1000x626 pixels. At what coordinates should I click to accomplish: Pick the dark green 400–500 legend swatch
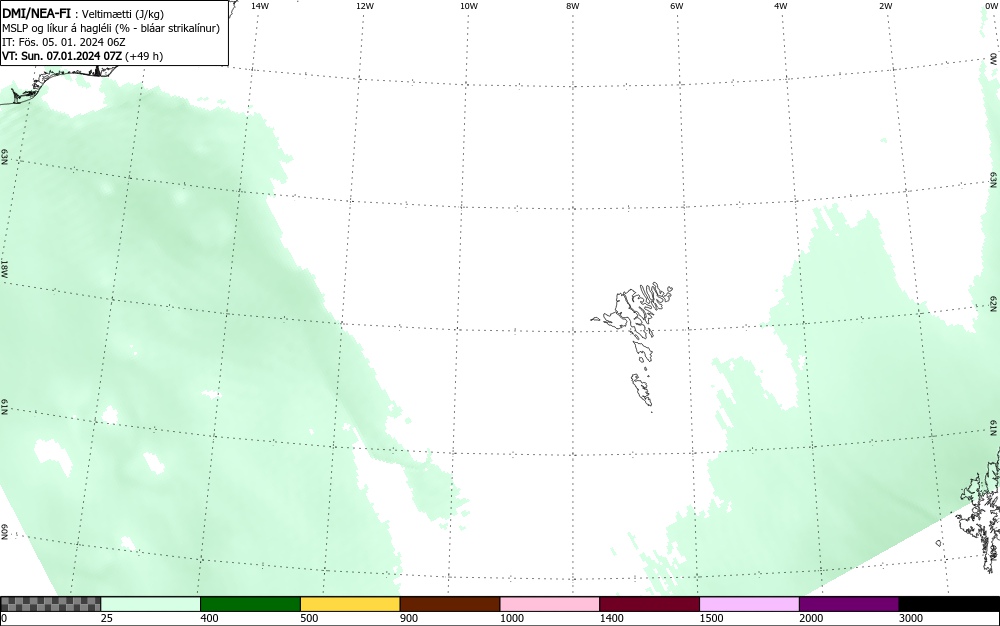click(x=250, y=604)
